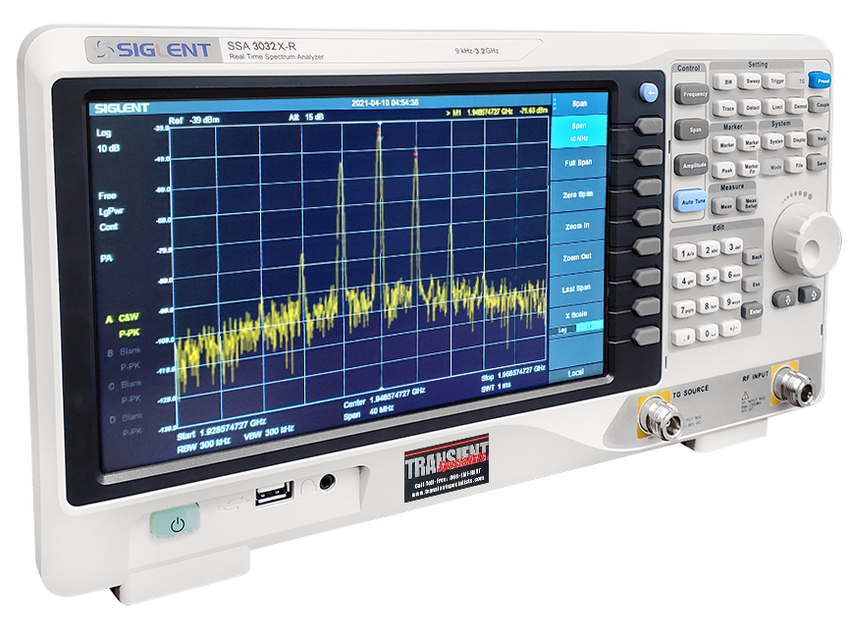Click the large rotary adjustment knob
The image size is (850, 637).
(x=804, y=240)
